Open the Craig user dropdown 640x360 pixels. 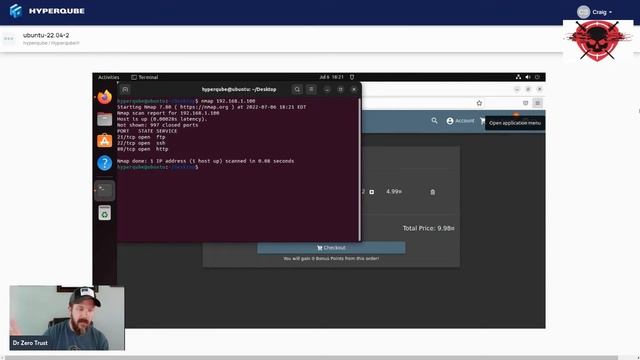pyautogui.click(x=595, y=12)
